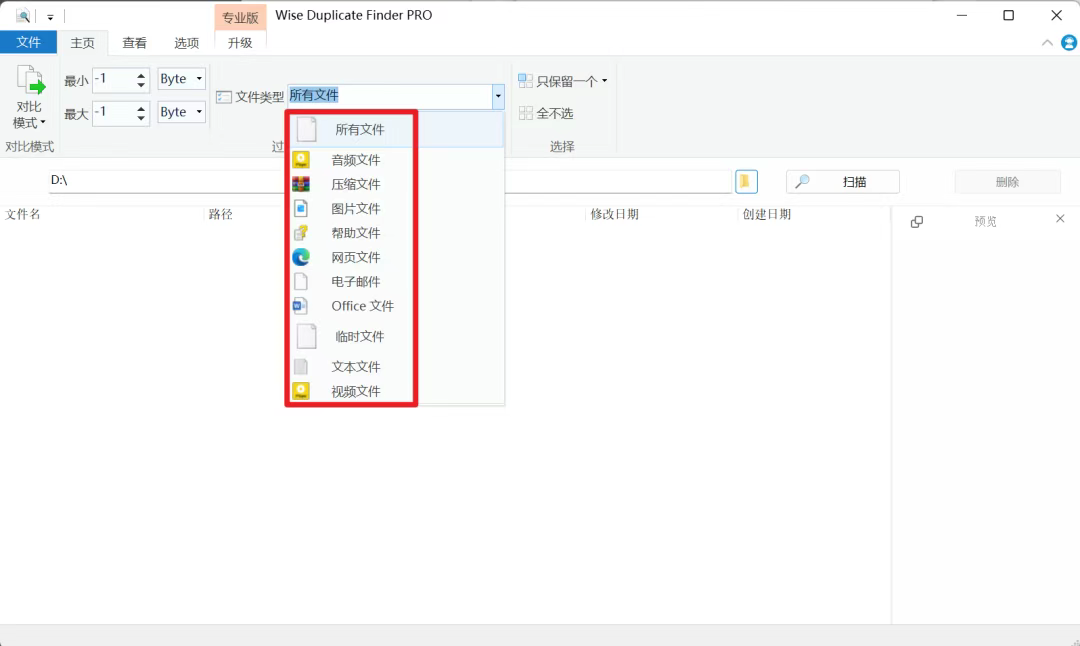Click the 删除 button

tap(1007, 182)
